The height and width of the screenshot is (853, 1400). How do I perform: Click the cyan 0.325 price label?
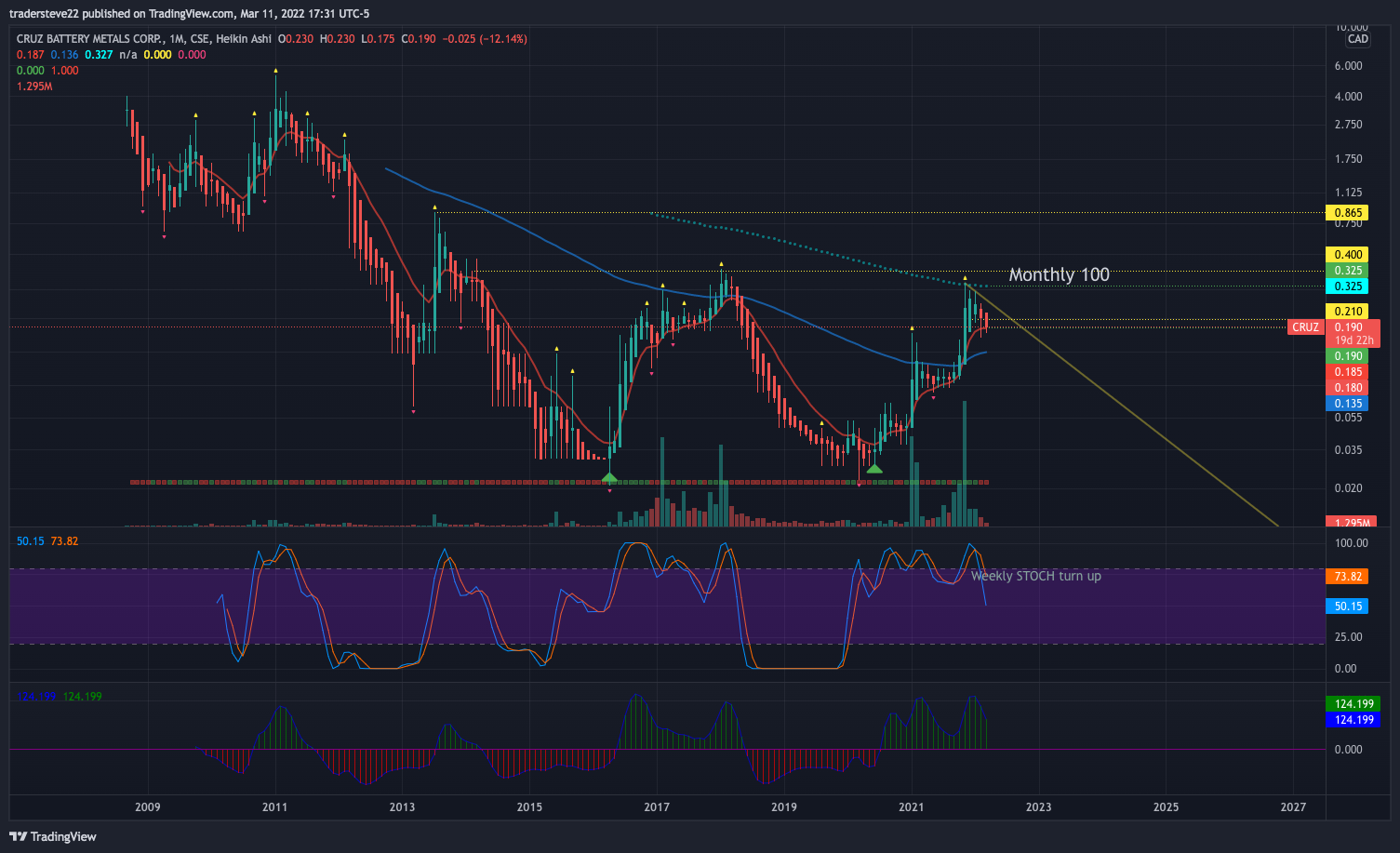click(x=1348, y=287)
